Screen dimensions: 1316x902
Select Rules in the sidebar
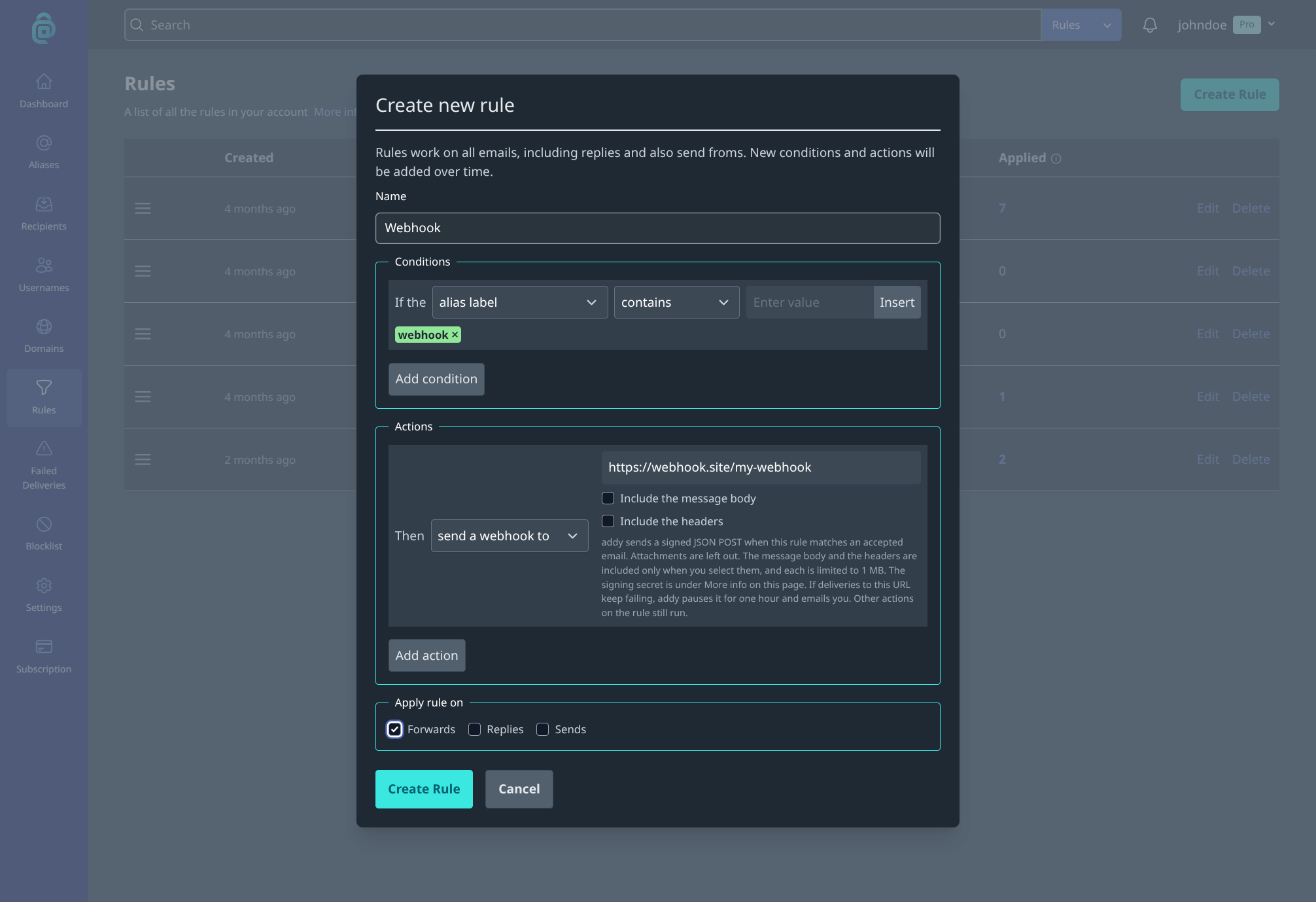point(44,398)
